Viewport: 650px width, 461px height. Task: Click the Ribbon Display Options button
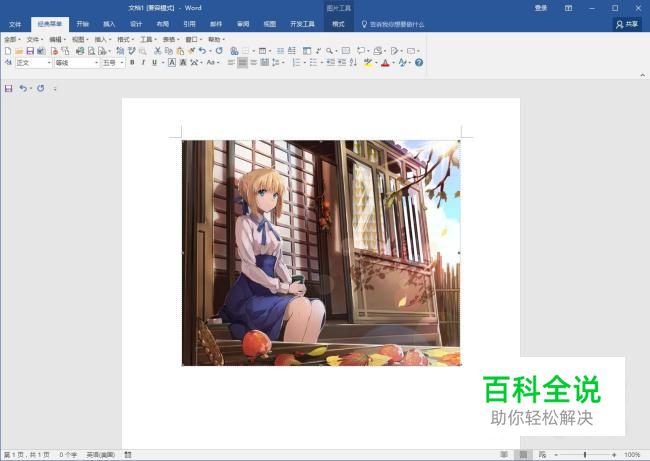(568, 8)
